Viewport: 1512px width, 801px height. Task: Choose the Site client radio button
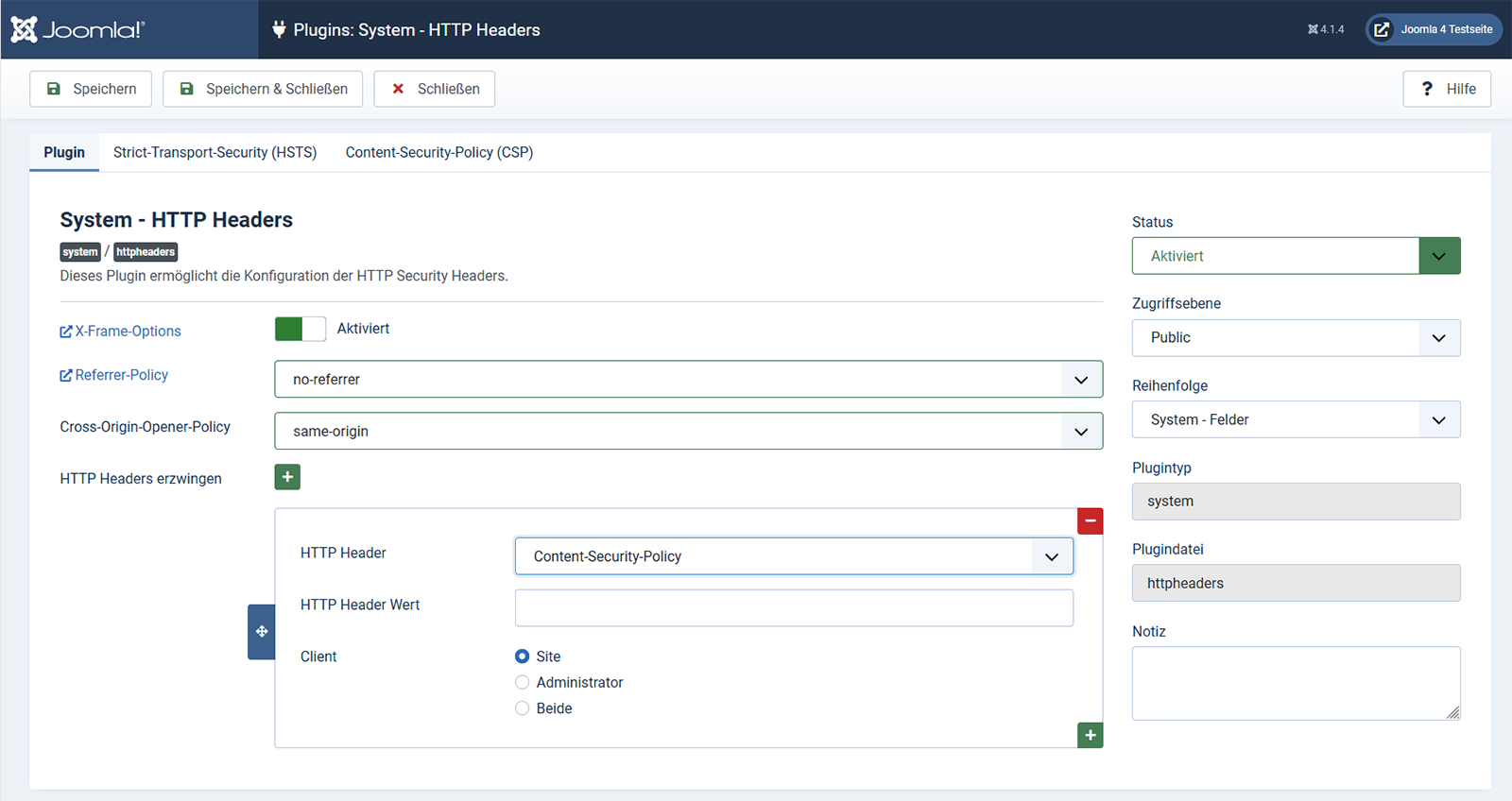point(522,656)
